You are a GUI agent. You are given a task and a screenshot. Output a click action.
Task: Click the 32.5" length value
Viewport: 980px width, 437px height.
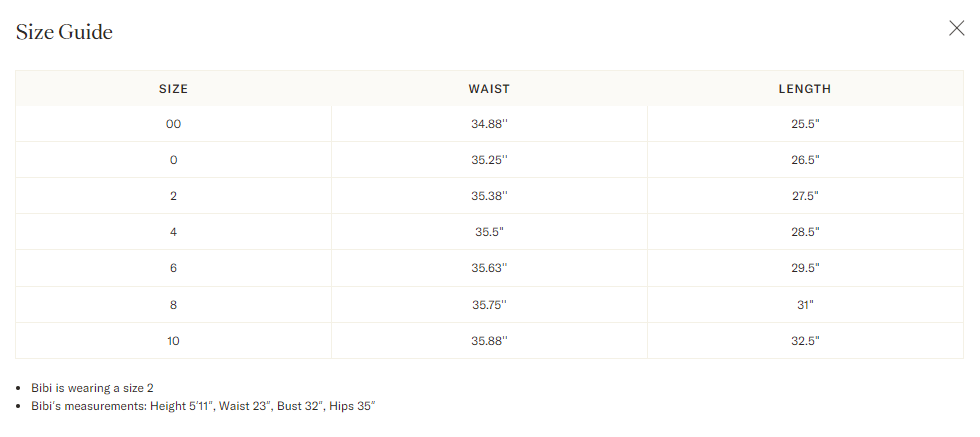point(805,341)
